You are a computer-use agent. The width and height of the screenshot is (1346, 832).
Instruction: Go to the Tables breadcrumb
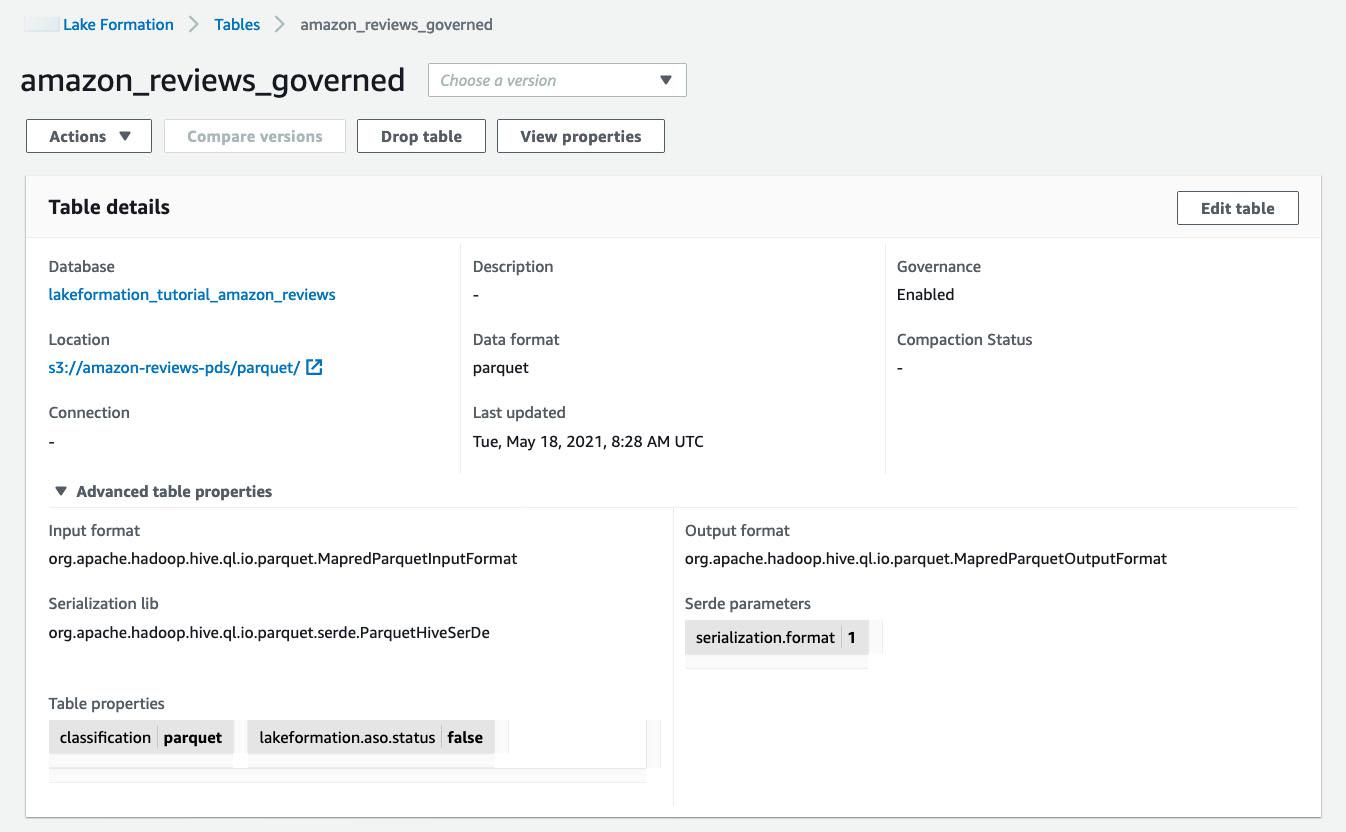[237, 24]
